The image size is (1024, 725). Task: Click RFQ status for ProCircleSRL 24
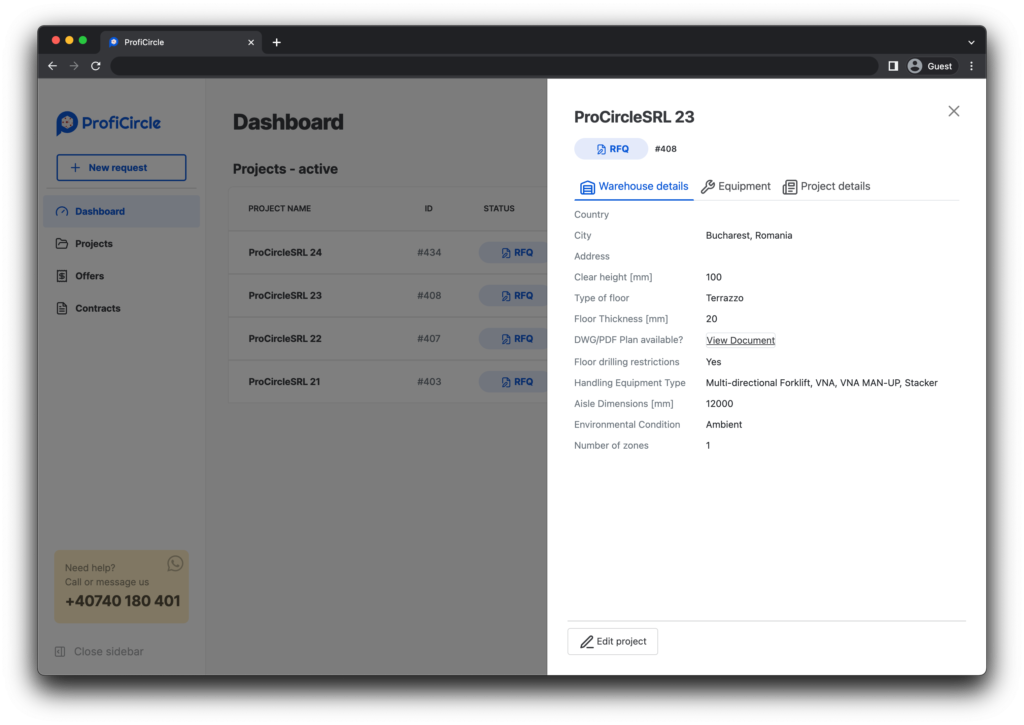click(x=515, y=253)
